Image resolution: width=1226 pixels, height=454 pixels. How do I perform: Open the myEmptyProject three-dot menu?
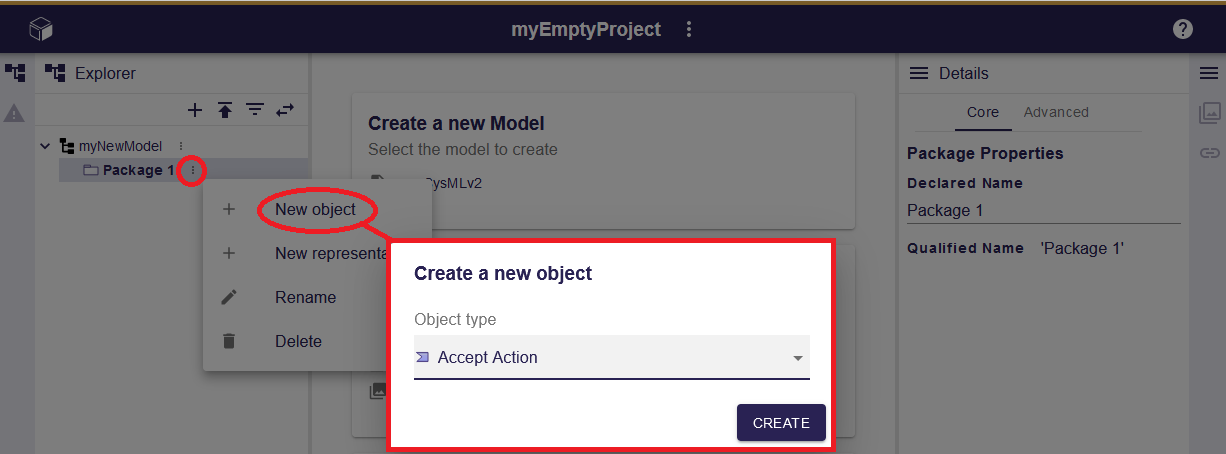coord(689,30)
